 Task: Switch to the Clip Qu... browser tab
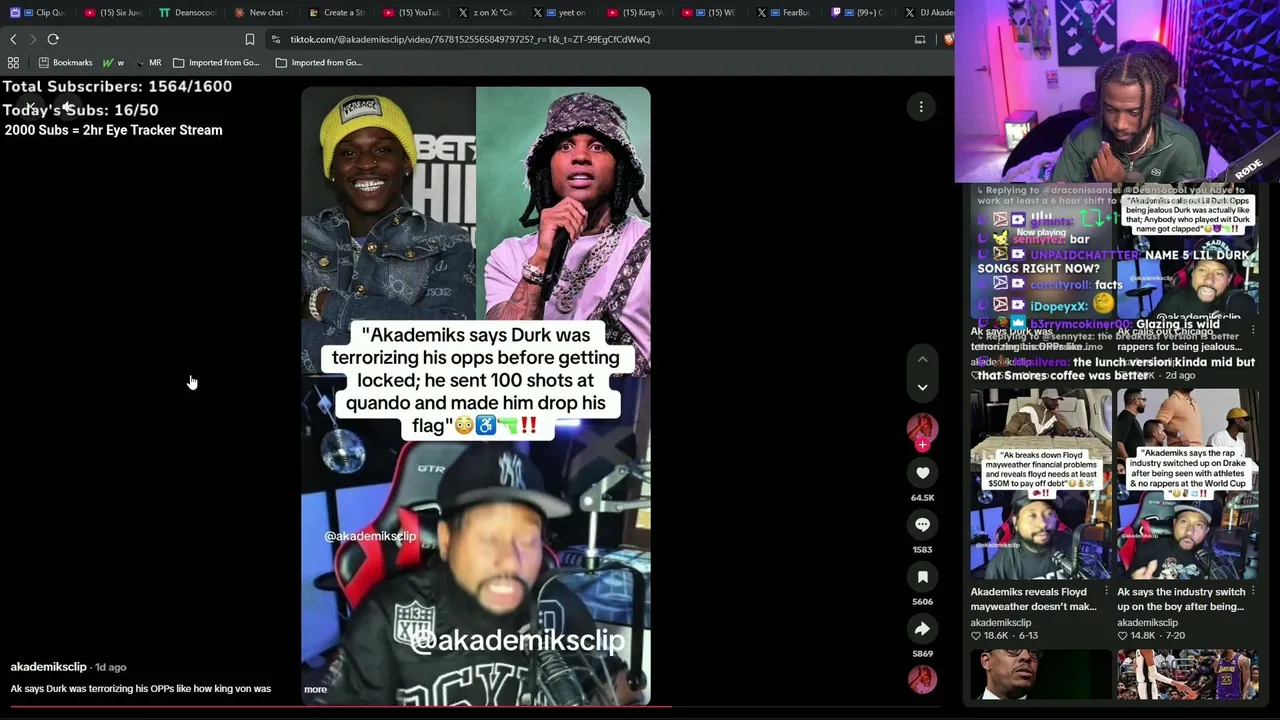(38, 13)
